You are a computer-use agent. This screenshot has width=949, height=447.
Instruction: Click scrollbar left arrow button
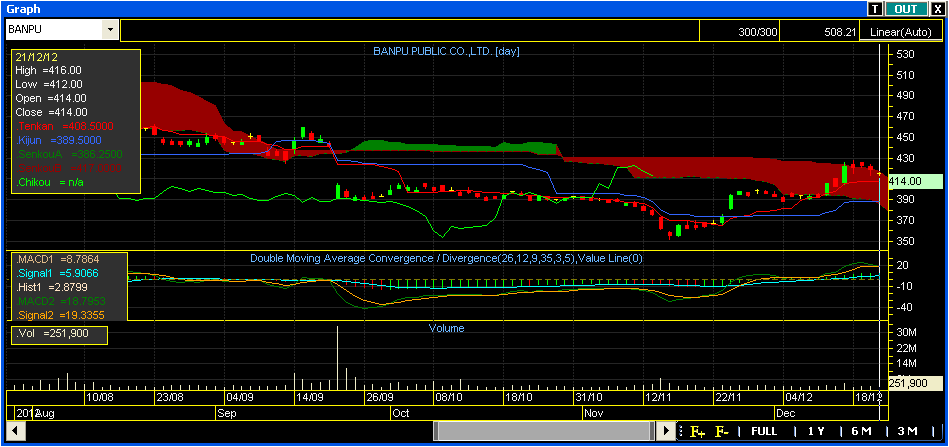point(15,431)
